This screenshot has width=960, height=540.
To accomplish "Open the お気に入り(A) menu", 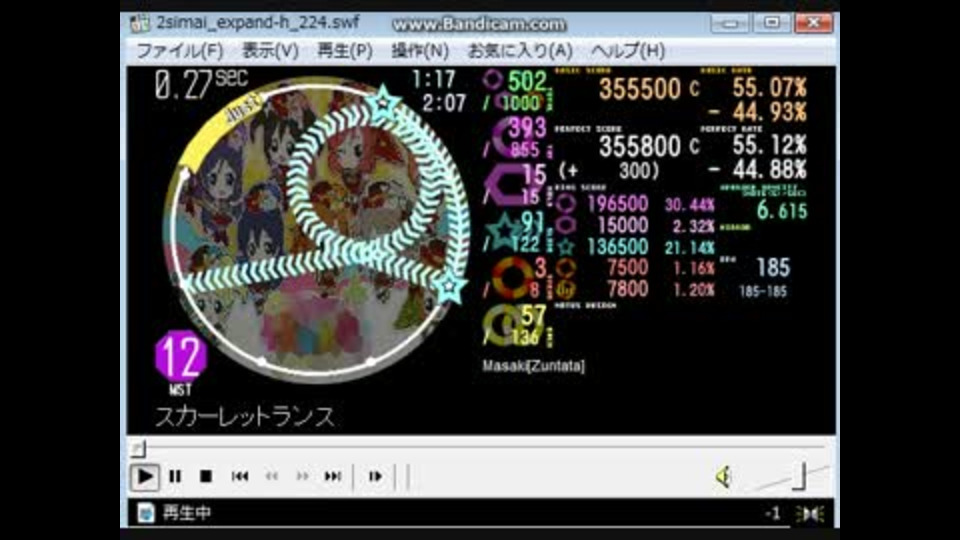I will click(520, 51).
